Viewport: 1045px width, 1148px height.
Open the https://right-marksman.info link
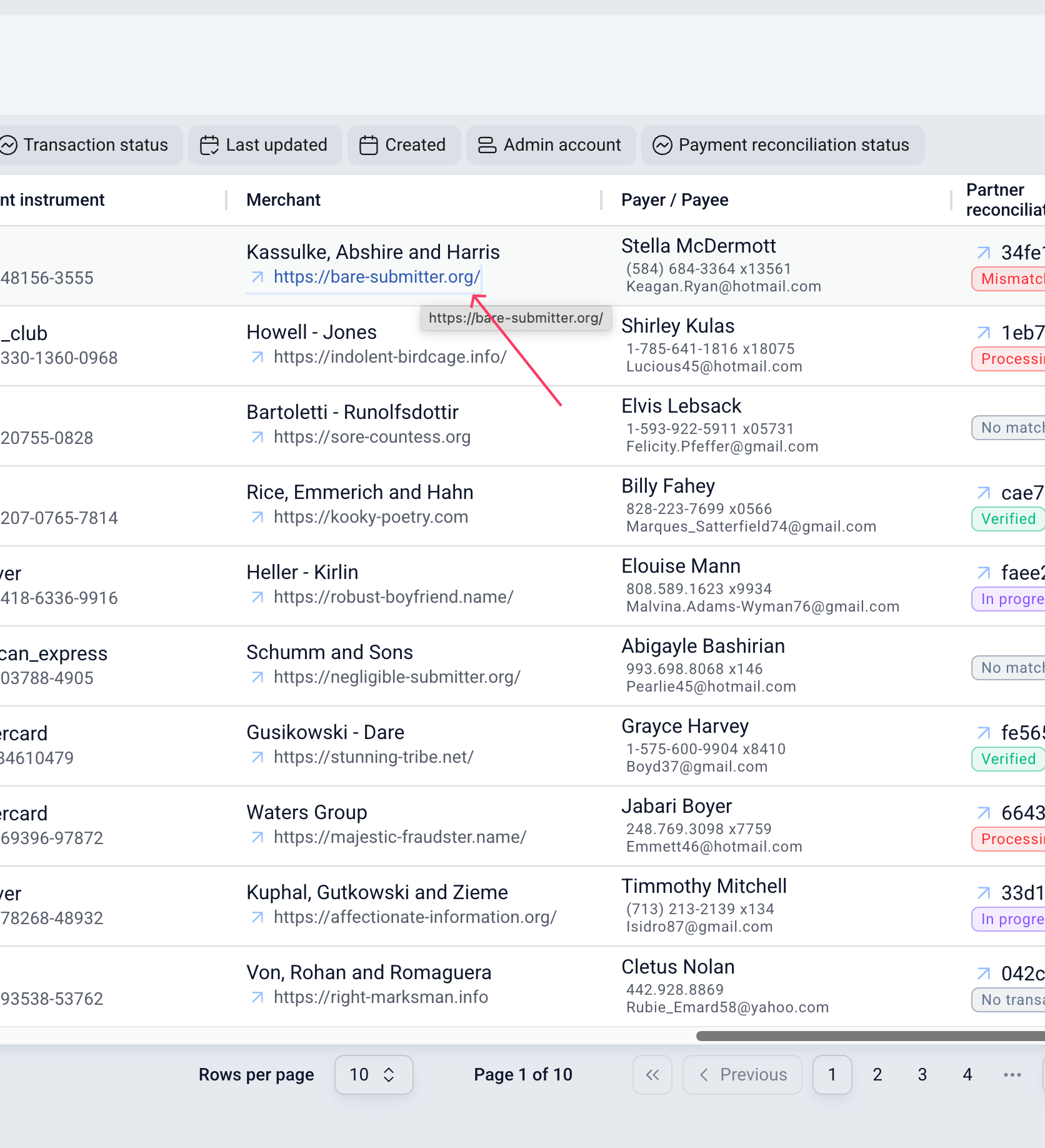pyautogui.click(x=381, y=997)
